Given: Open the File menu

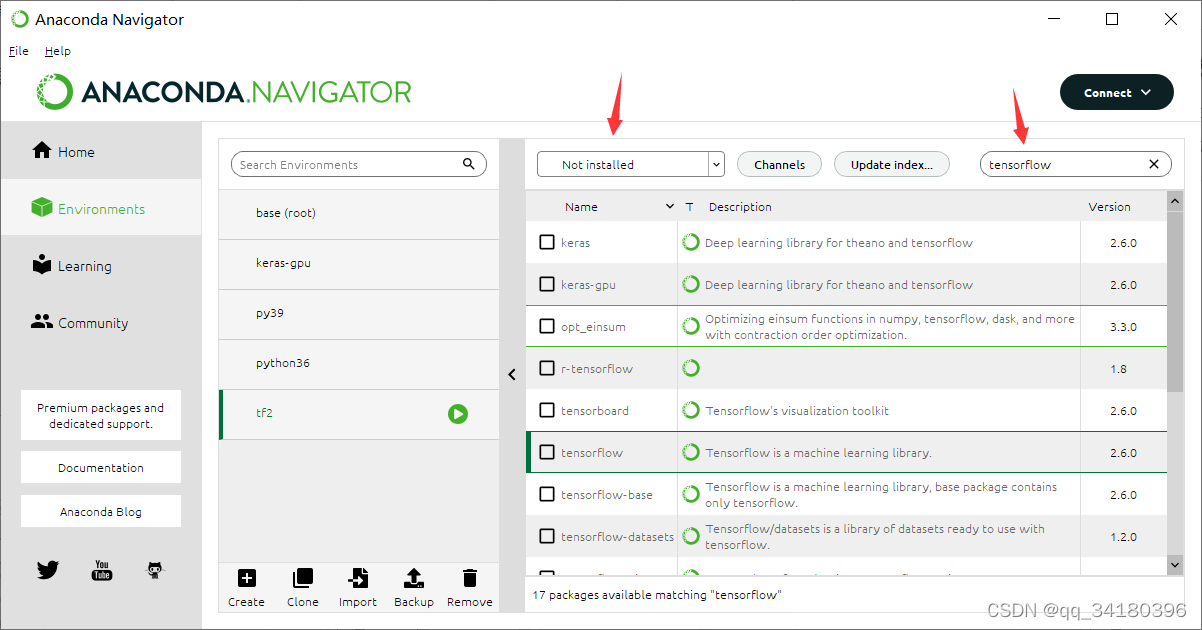Looking at the screenshot, I should 19,51.
